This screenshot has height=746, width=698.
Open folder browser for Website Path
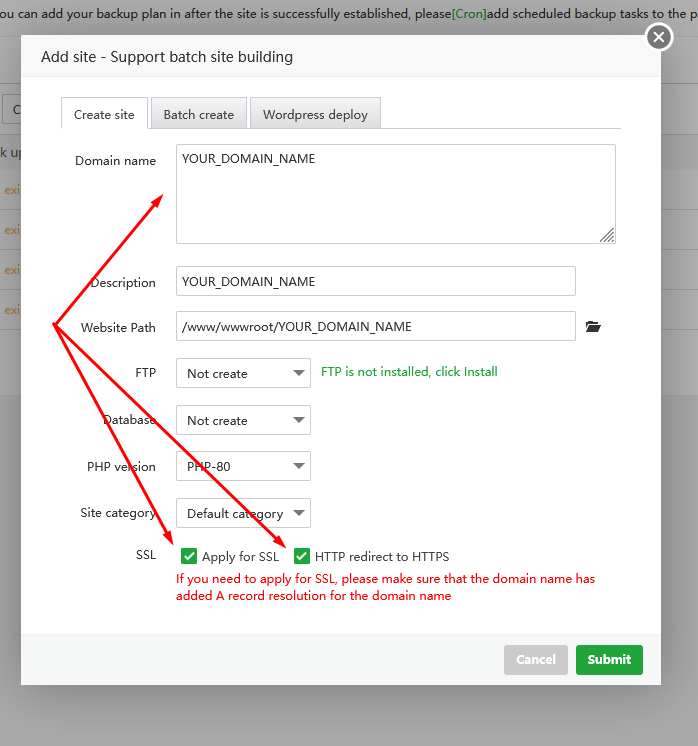[x=593, y=327]
